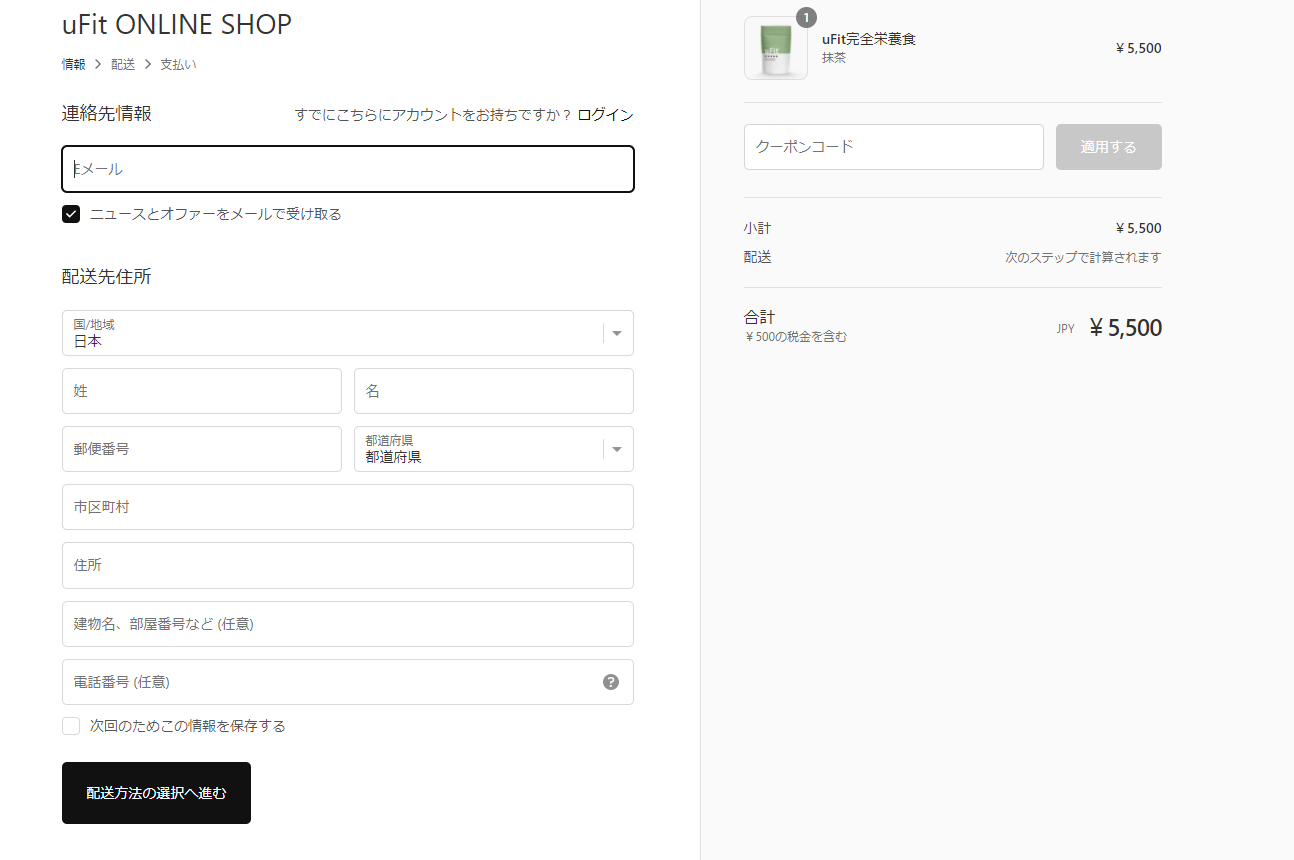Click the 抹茶 variant text

[834, 58]
